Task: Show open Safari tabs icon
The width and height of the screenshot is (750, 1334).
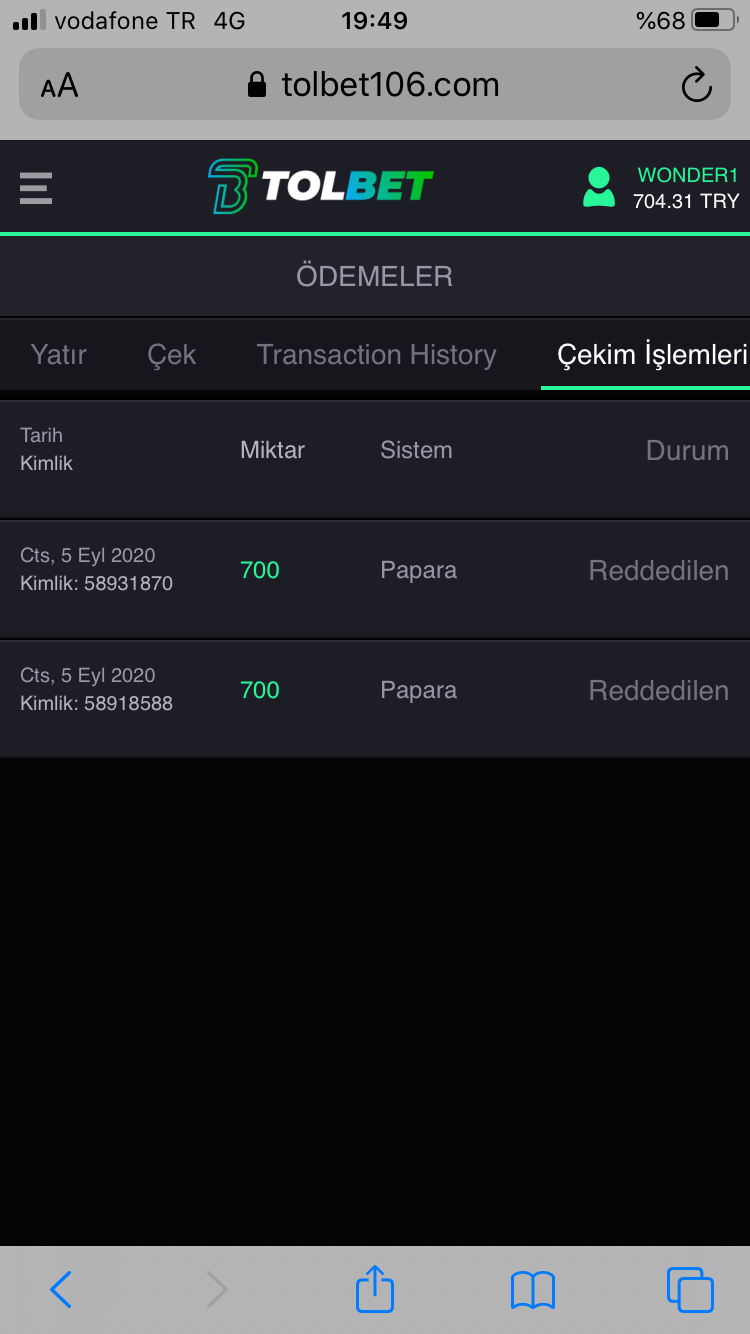Action: pyautogui.click(x=690, y=1290)
